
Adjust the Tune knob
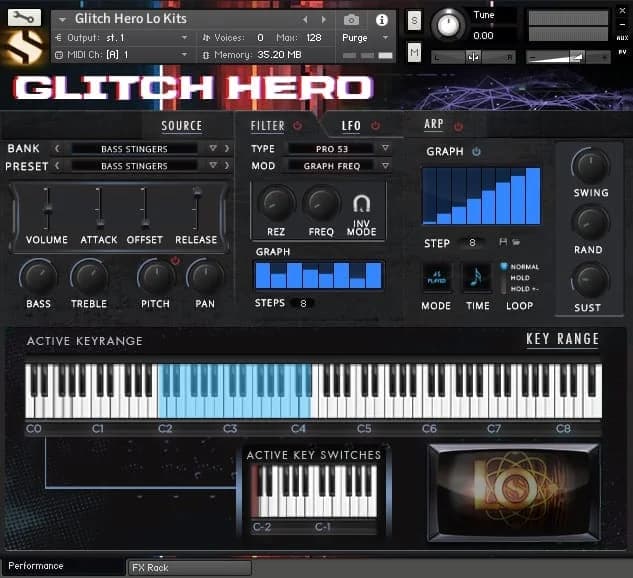[x=448, y=24]
